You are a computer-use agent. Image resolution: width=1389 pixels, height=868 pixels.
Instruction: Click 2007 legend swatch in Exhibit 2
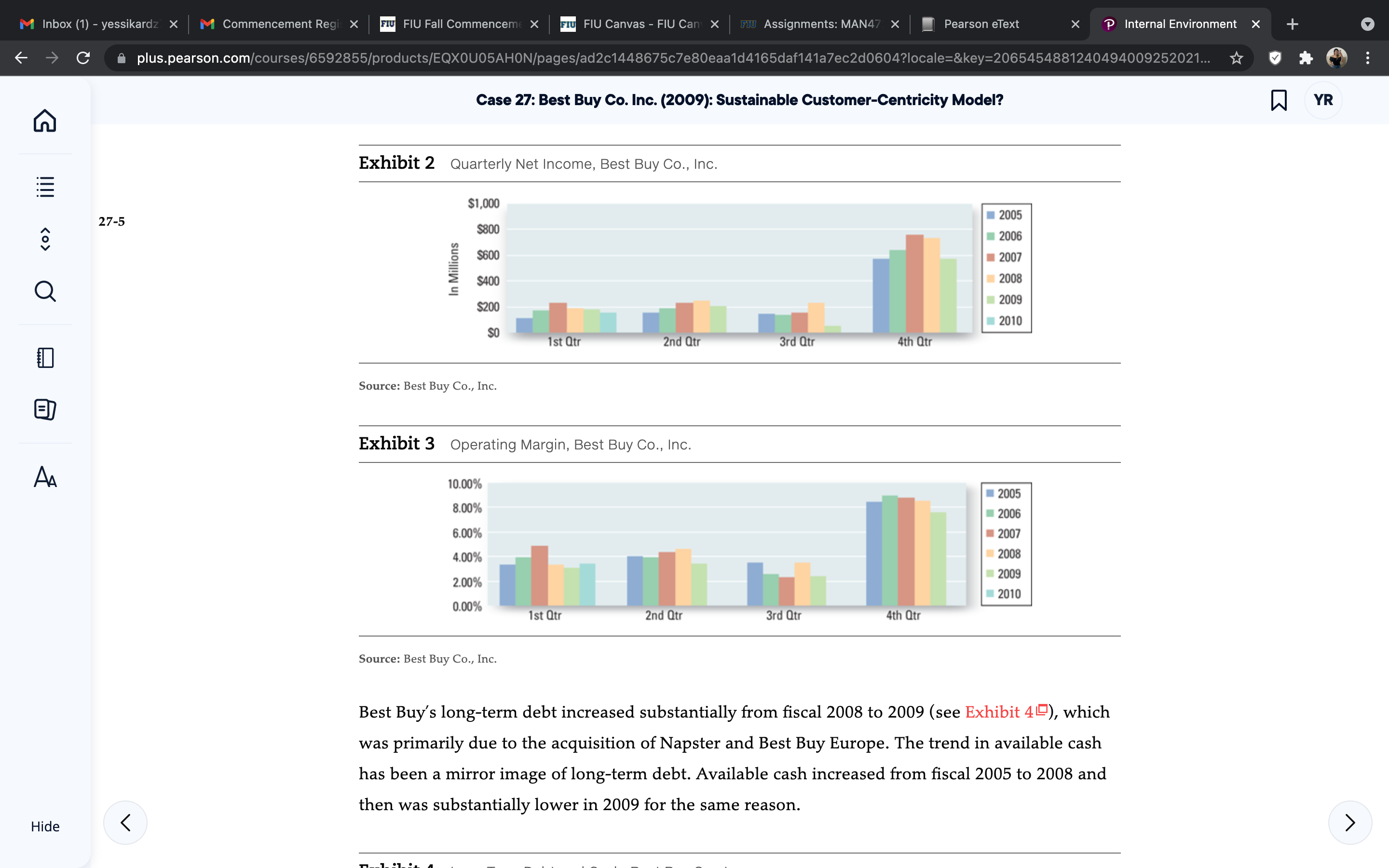pos(991,257)
